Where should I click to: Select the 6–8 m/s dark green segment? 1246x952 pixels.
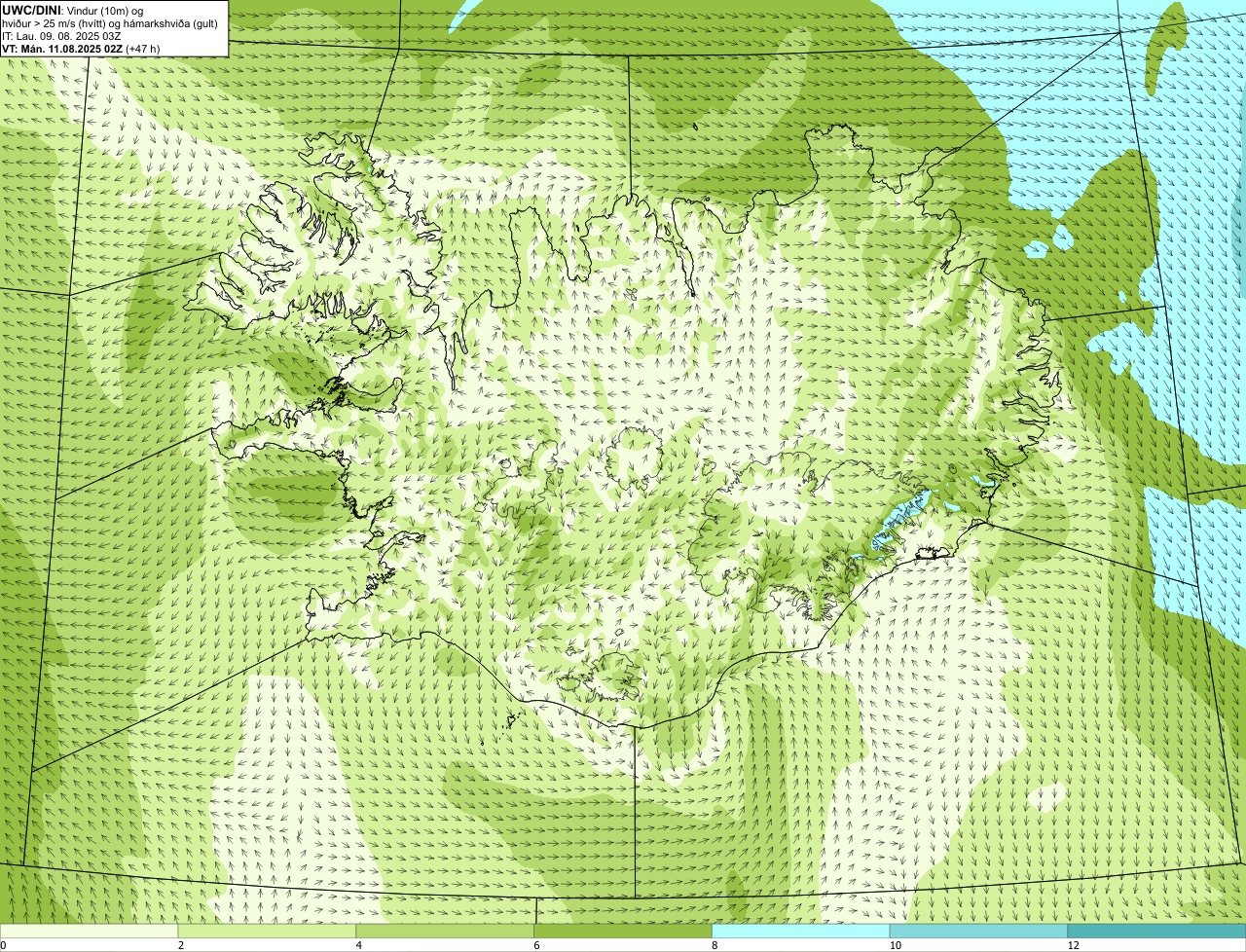pyautogui.click(x=623, y=932)
